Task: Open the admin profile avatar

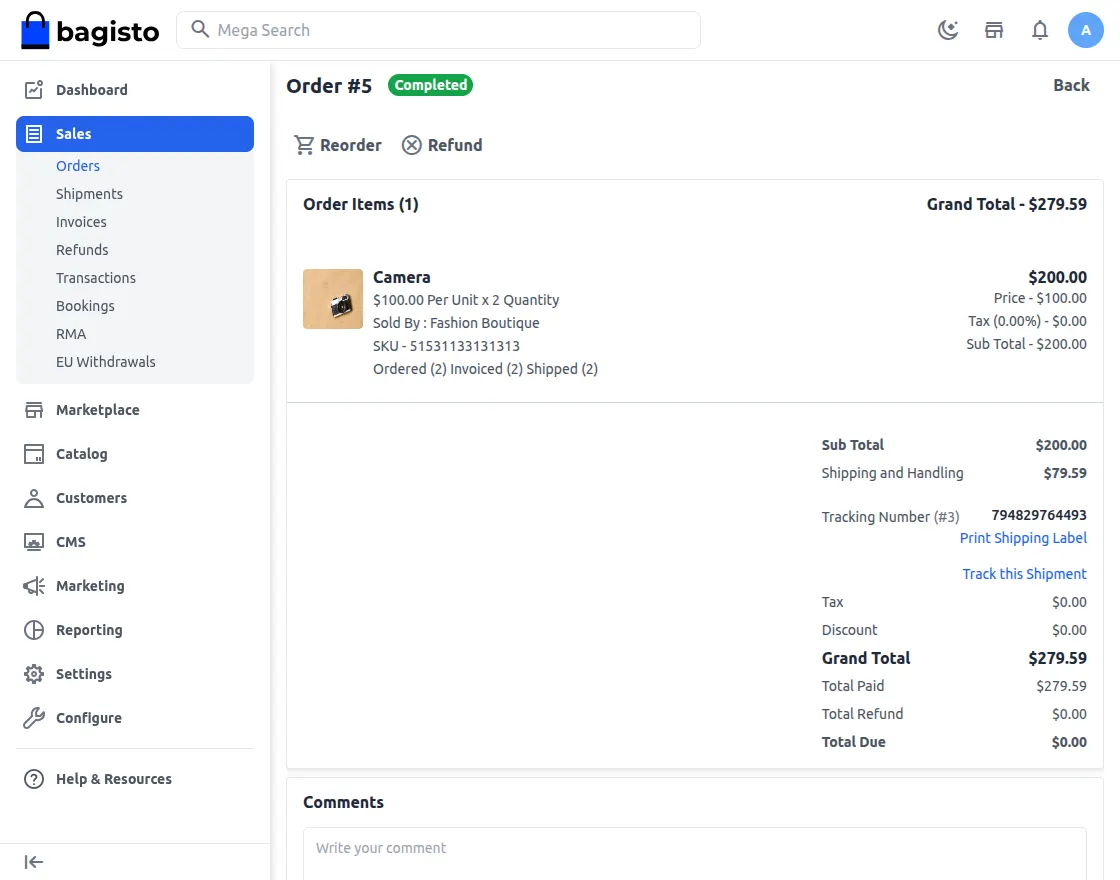Action: (1086, 30)
